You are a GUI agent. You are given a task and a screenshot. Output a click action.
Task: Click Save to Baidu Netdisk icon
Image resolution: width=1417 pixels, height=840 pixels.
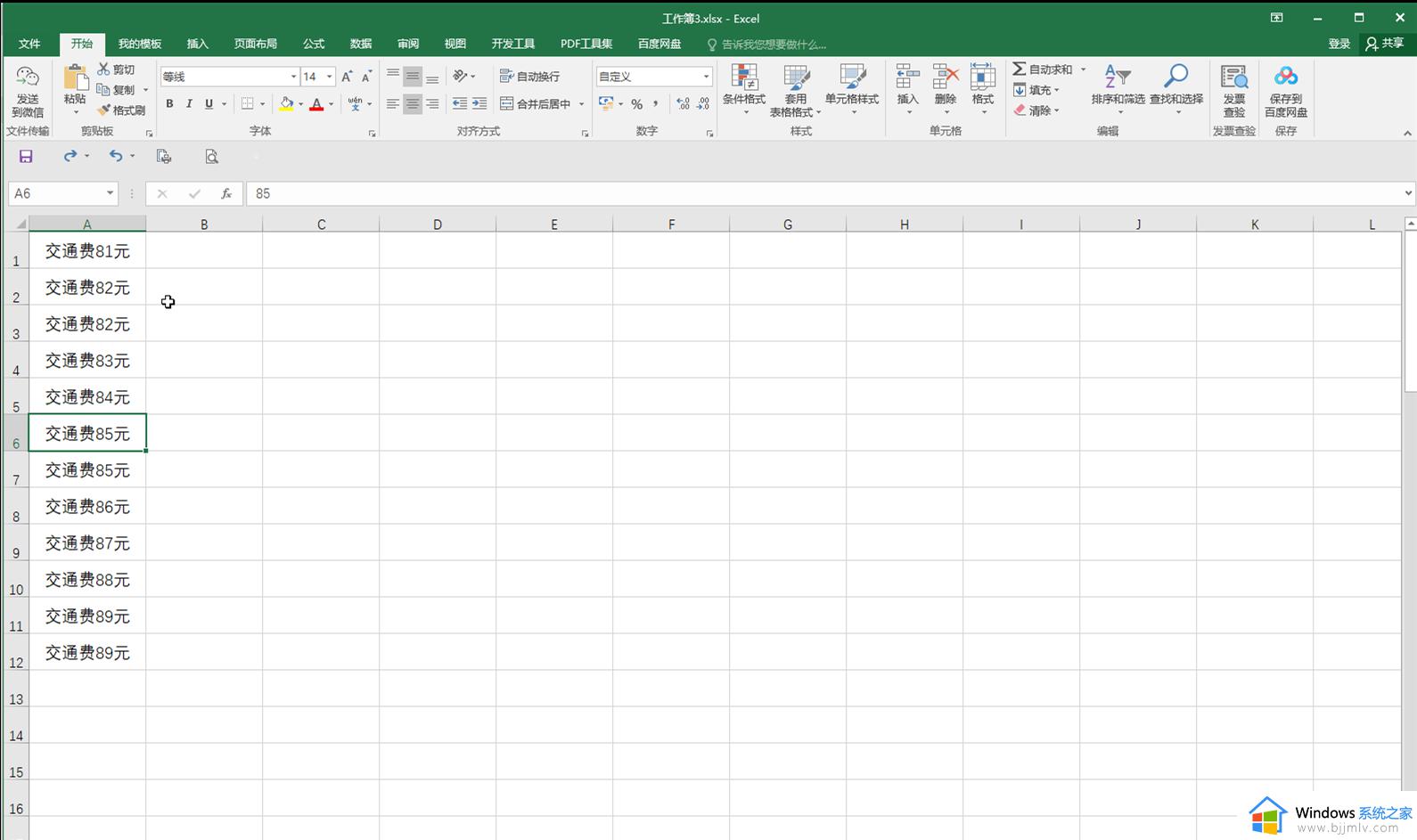coord(1286,77)
